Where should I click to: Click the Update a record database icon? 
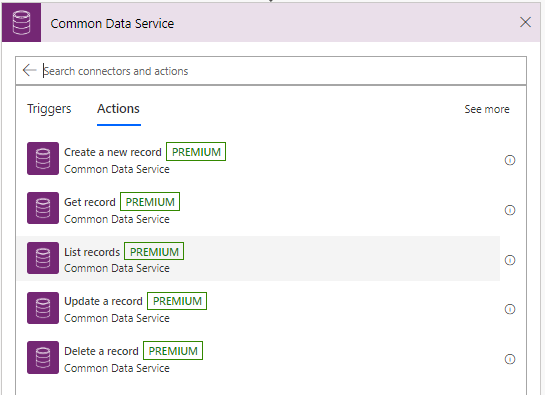click(x=43, y=308)
